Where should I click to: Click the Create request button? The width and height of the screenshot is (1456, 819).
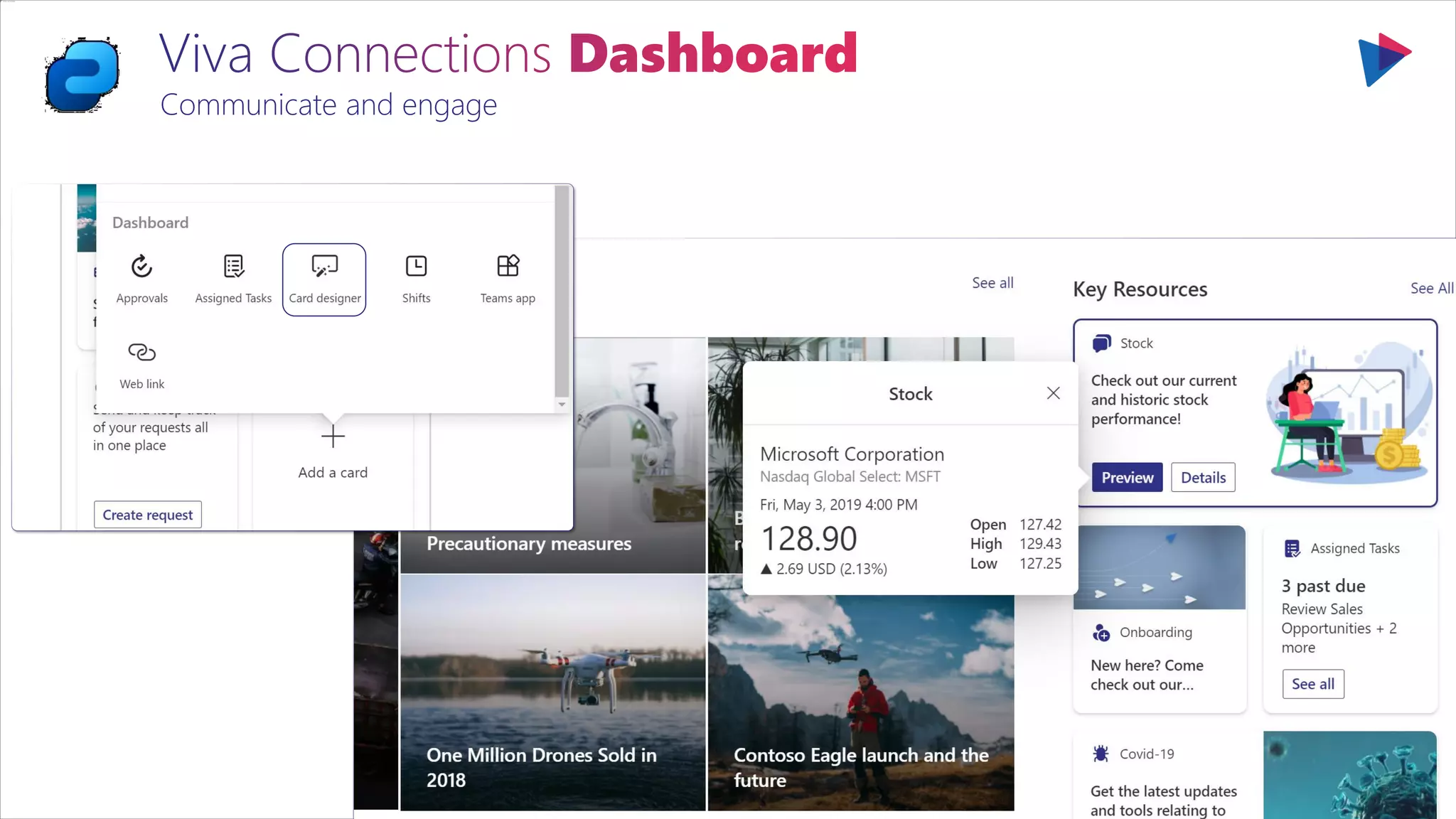pyautogui.click(x=148, y=515)
